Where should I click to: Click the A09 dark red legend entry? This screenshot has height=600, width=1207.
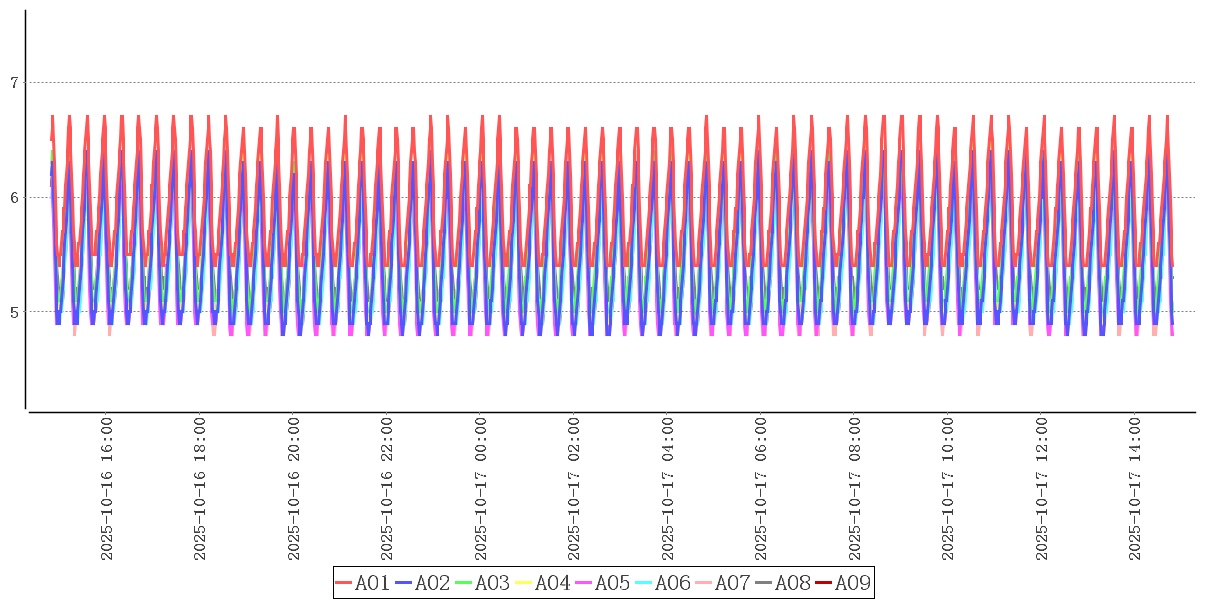point(843,583)
